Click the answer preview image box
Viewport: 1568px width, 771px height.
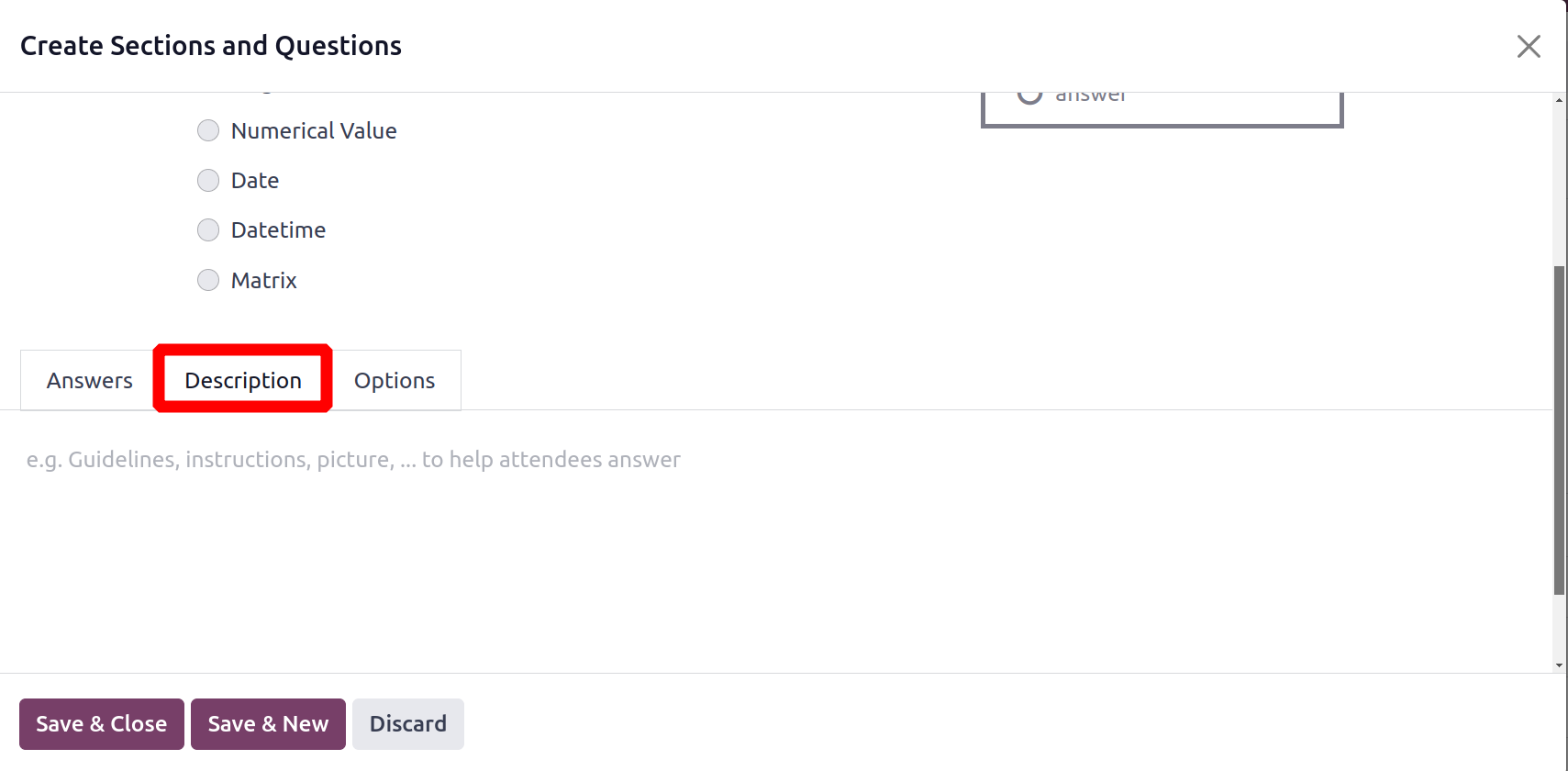click(1162, 108)
